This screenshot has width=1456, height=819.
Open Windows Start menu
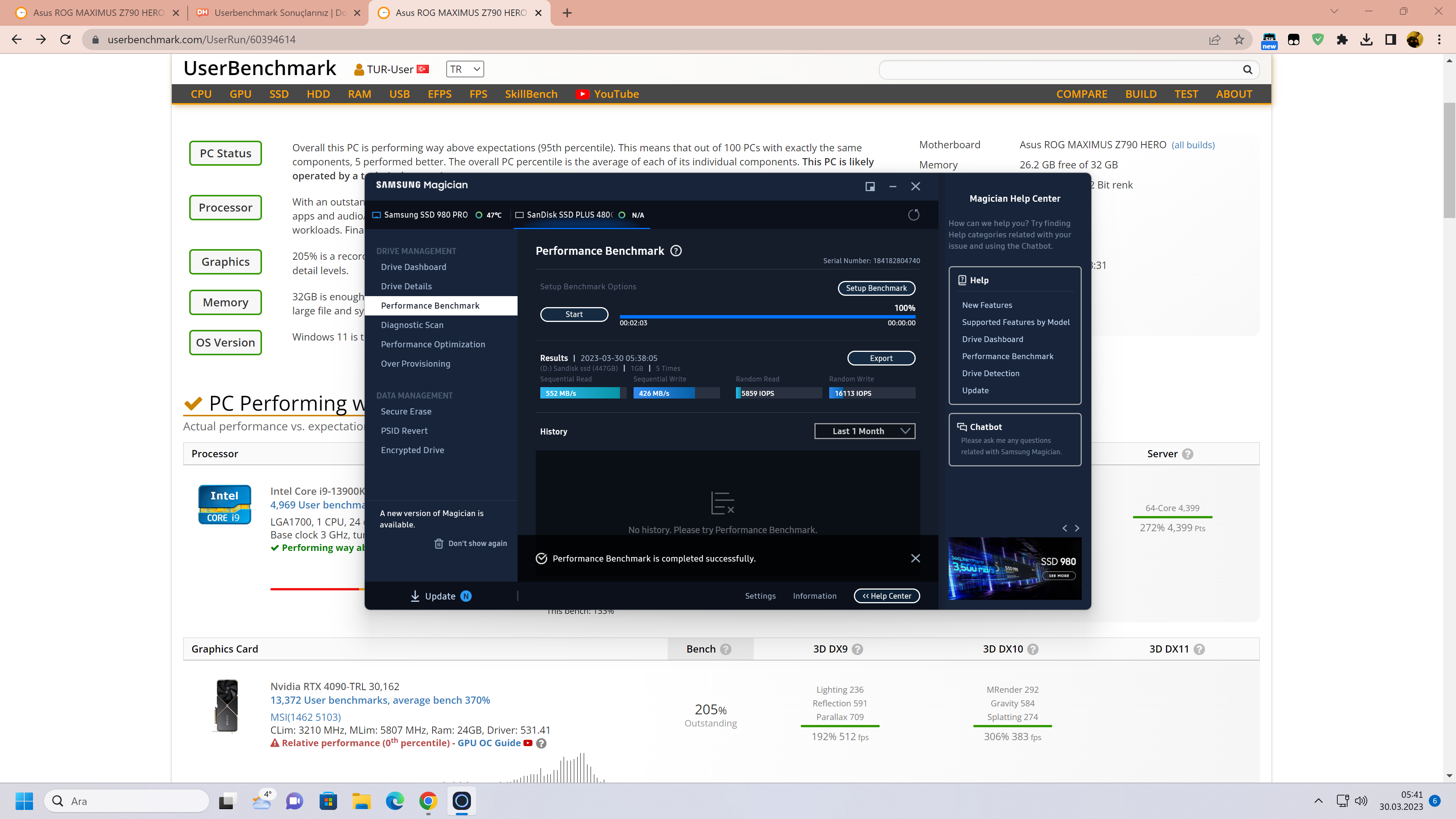pos(24,801)
